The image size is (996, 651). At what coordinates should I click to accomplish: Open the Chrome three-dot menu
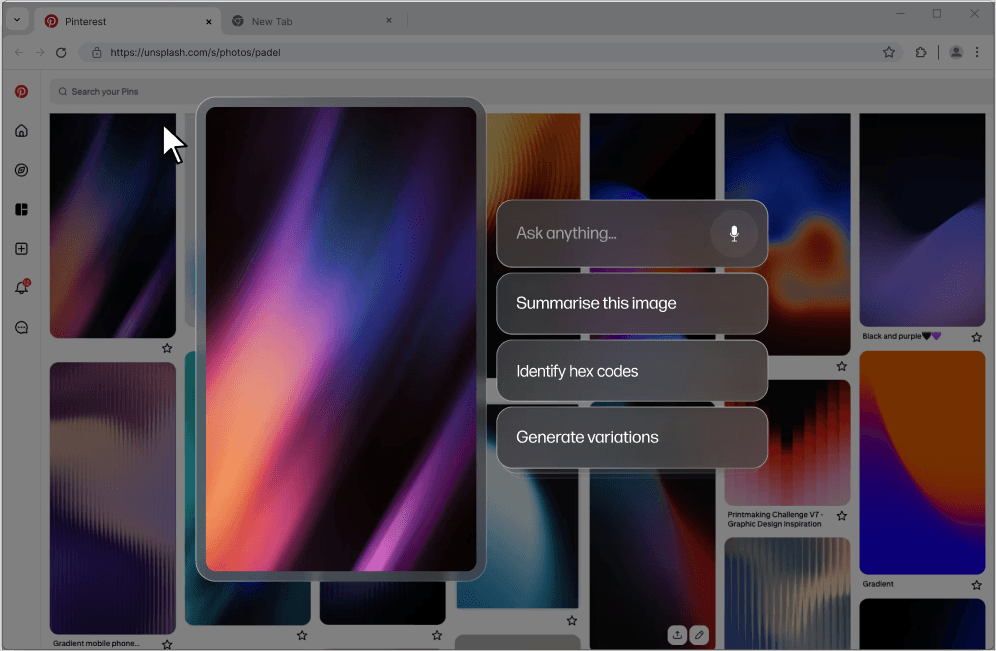click(x=977, y=53)
